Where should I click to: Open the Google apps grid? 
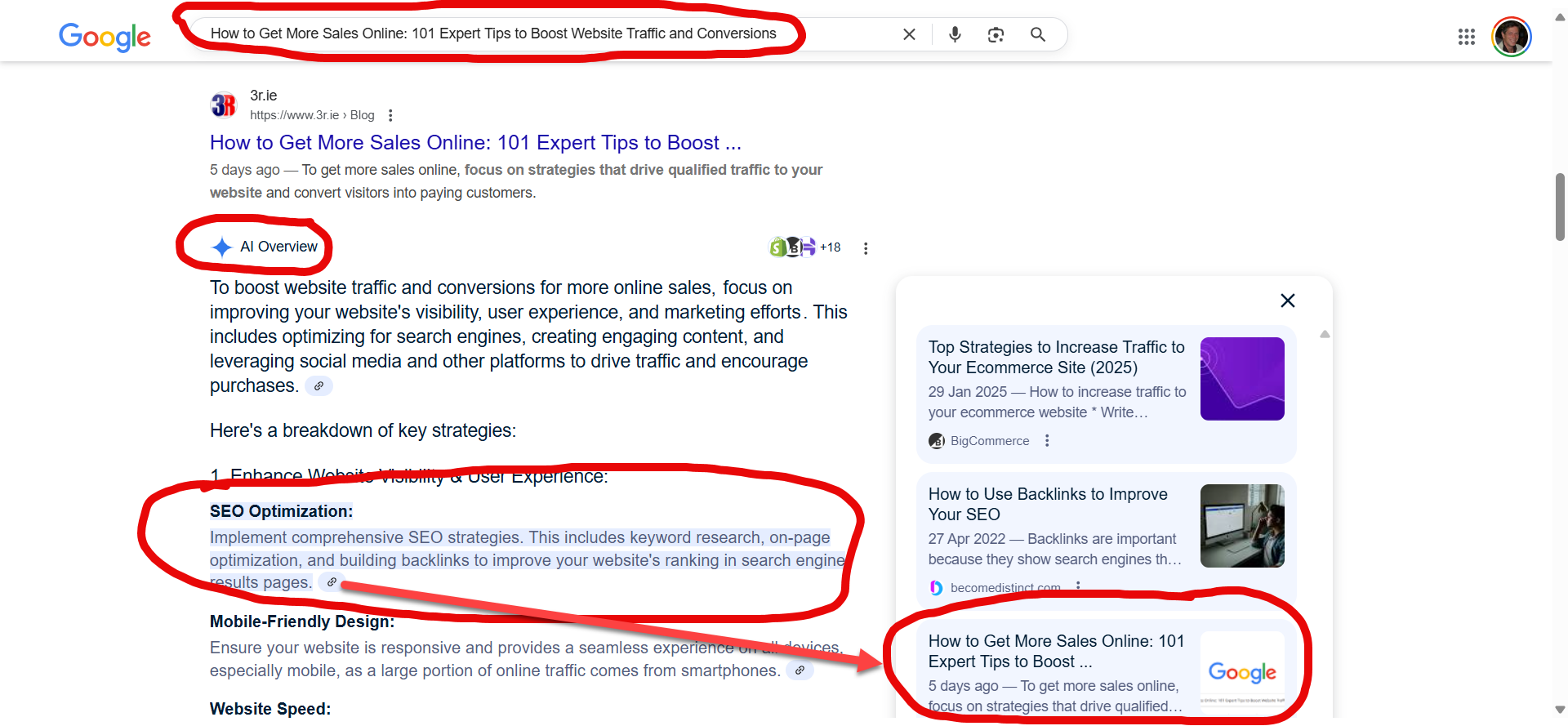tap(1467, 37)
